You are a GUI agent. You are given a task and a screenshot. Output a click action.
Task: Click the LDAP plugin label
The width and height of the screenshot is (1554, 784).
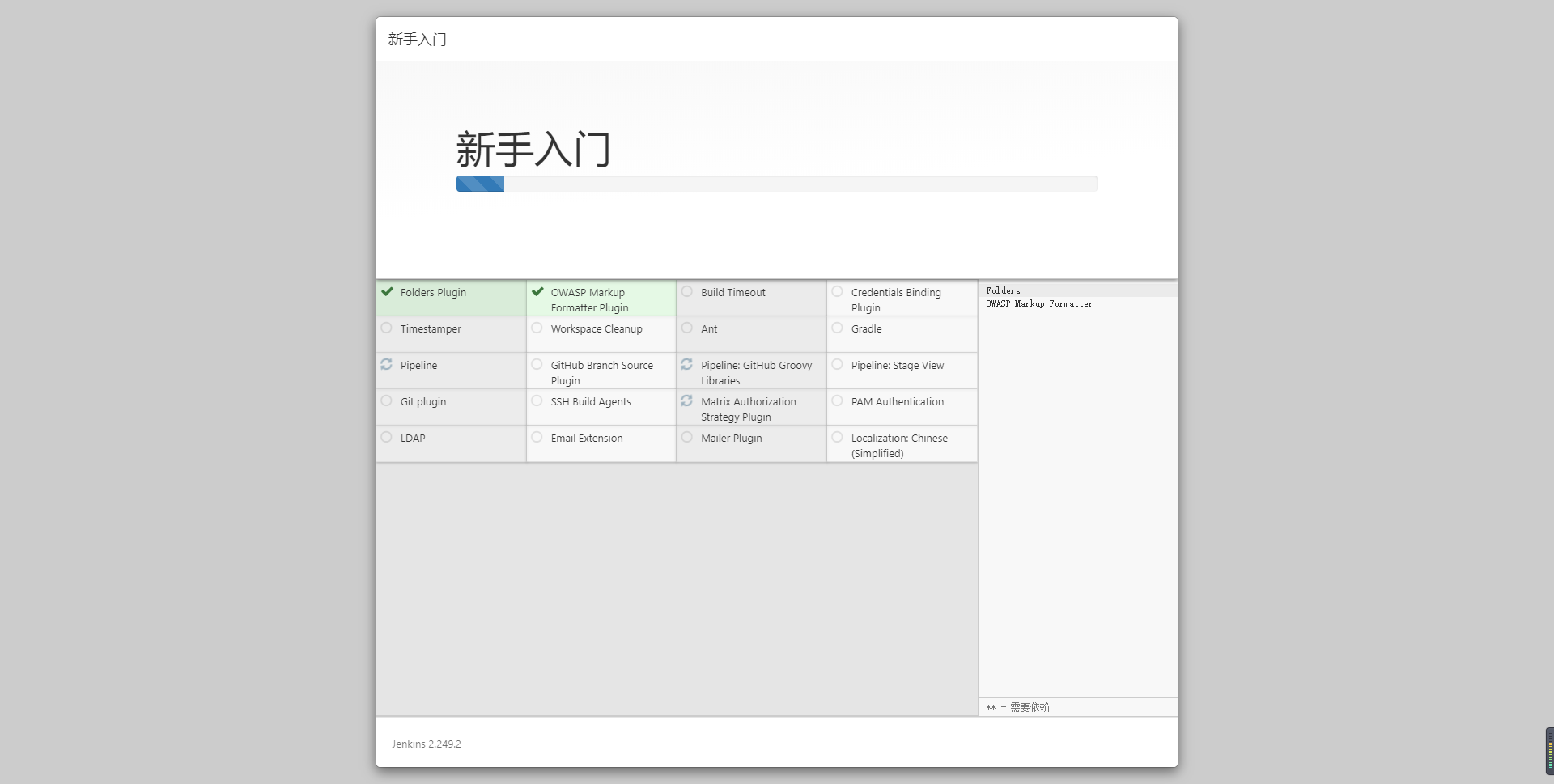(x=413, y=438)
